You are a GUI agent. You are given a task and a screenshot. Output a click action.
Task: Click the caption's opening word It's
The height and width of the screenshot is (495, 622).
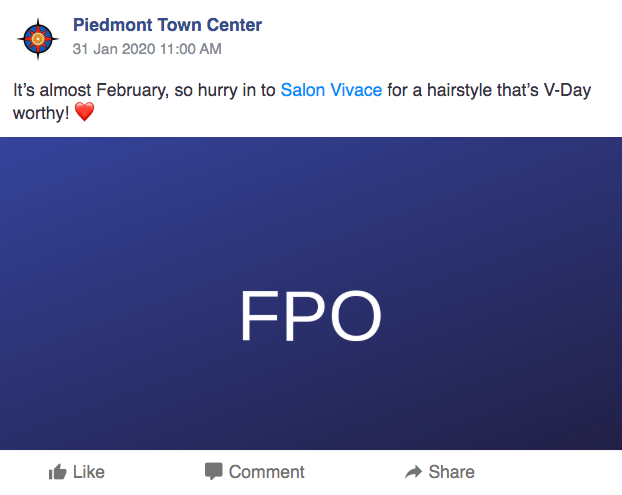pos(24,90)
